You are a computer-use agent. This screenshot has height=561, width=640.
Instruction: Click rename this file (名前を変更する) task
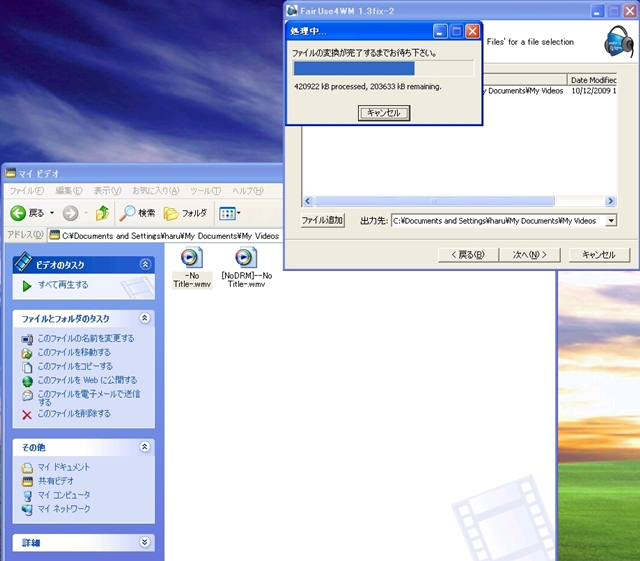point(86,338)
